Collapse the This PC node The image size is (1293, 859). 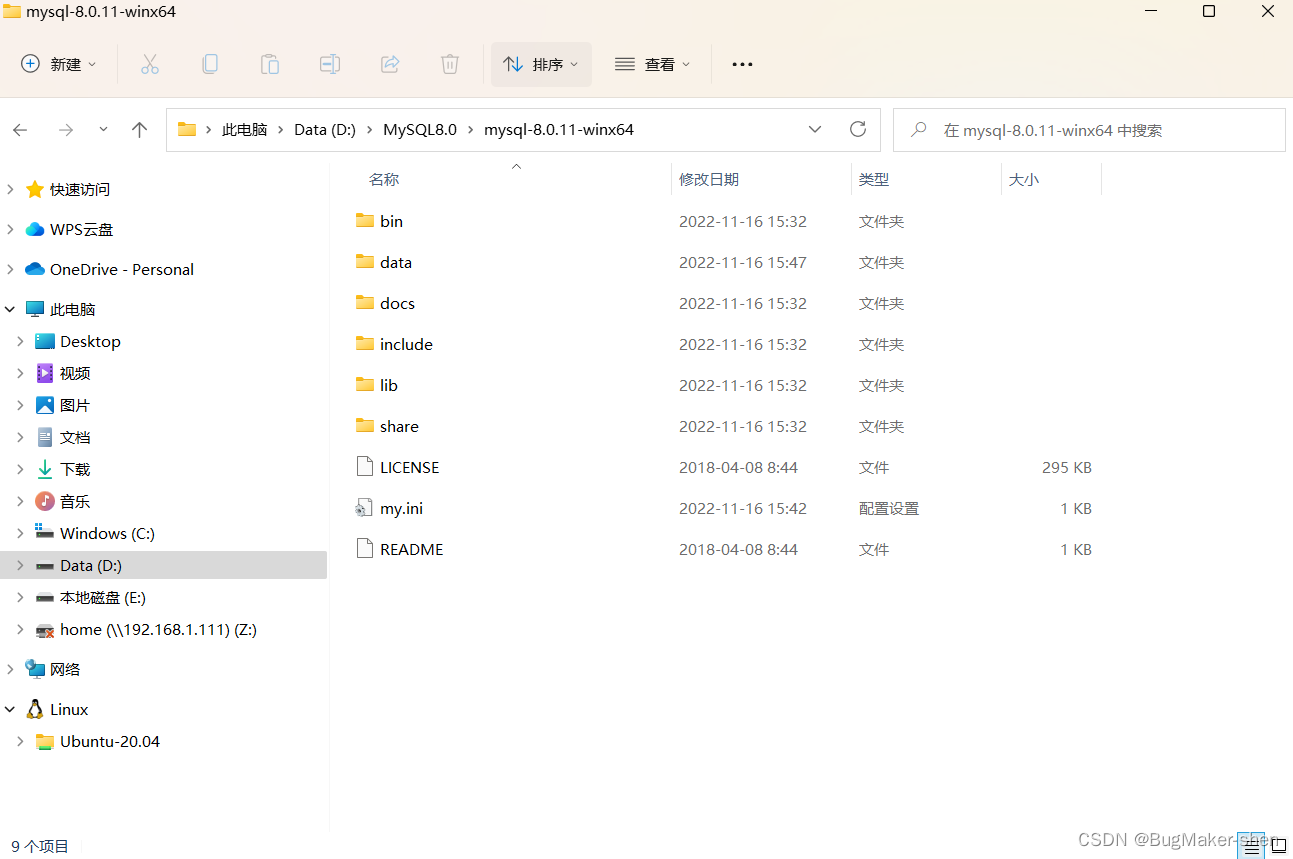point(10,309)
